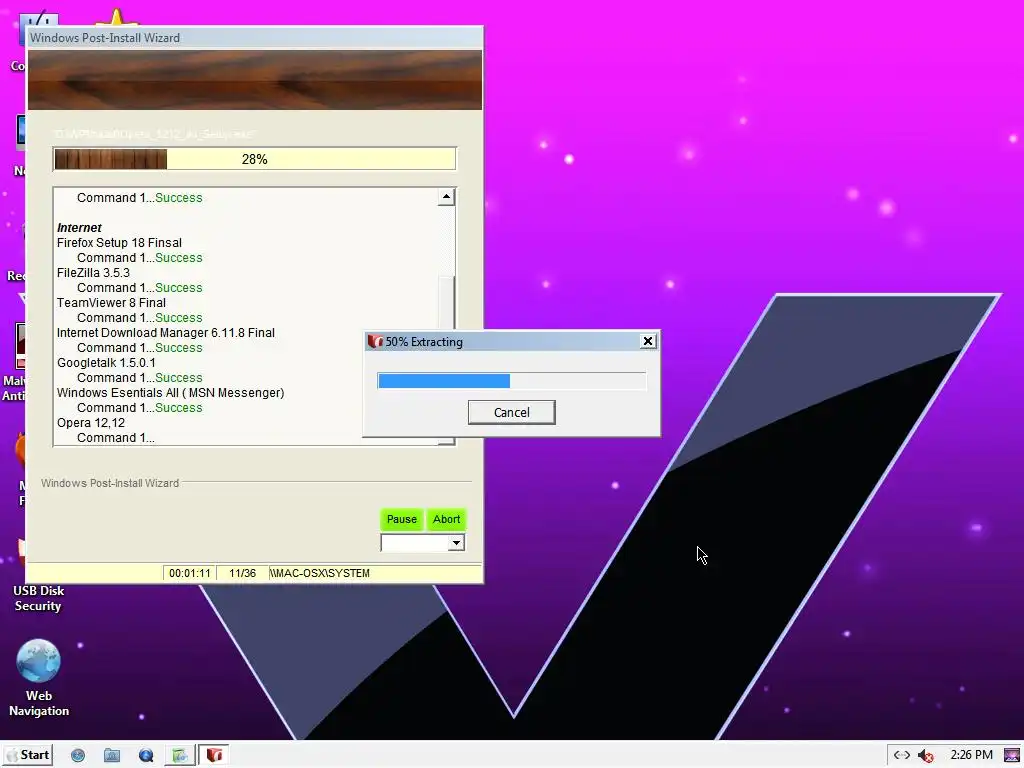Click Success under Firefox Setup 18 Finsal
The width and height of the screenshot is (1024, 768).
tap(179, 257)
